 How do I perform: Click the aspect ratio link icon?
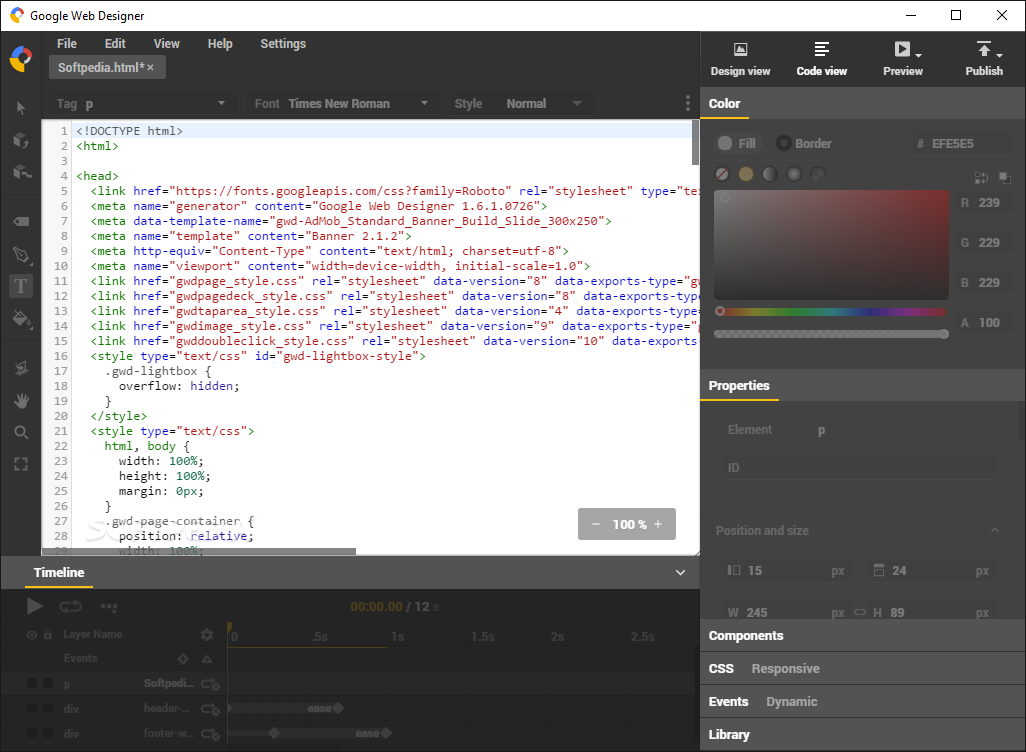(860, 612)
